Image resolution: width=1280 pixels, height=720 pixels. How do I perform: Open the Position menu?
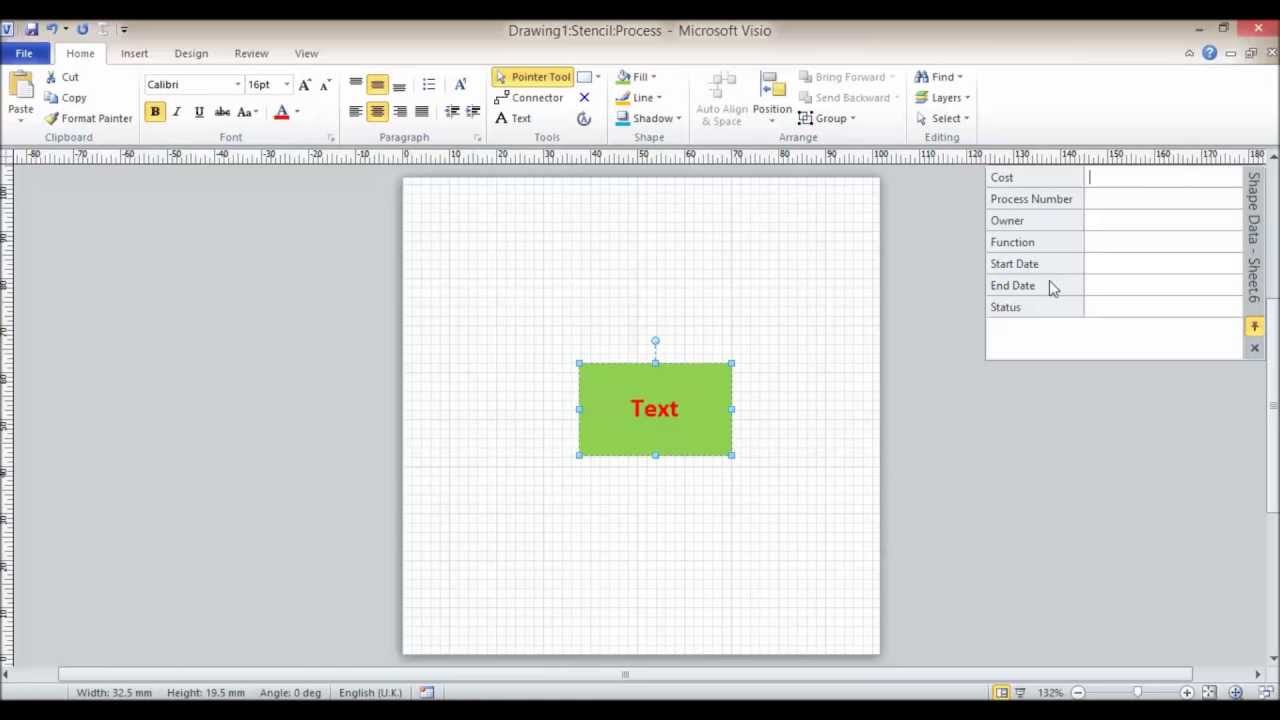(772, 99)
